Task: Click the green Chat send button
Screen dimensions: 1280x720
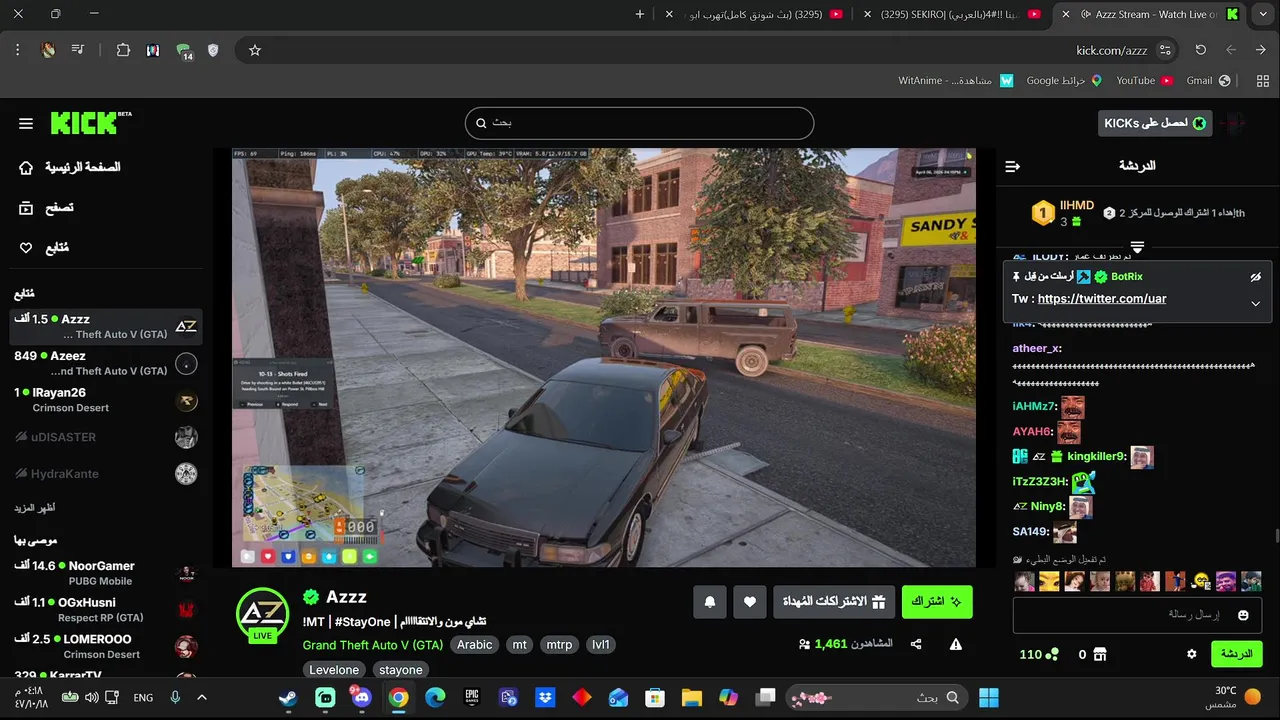Action: click(1237, 654)
